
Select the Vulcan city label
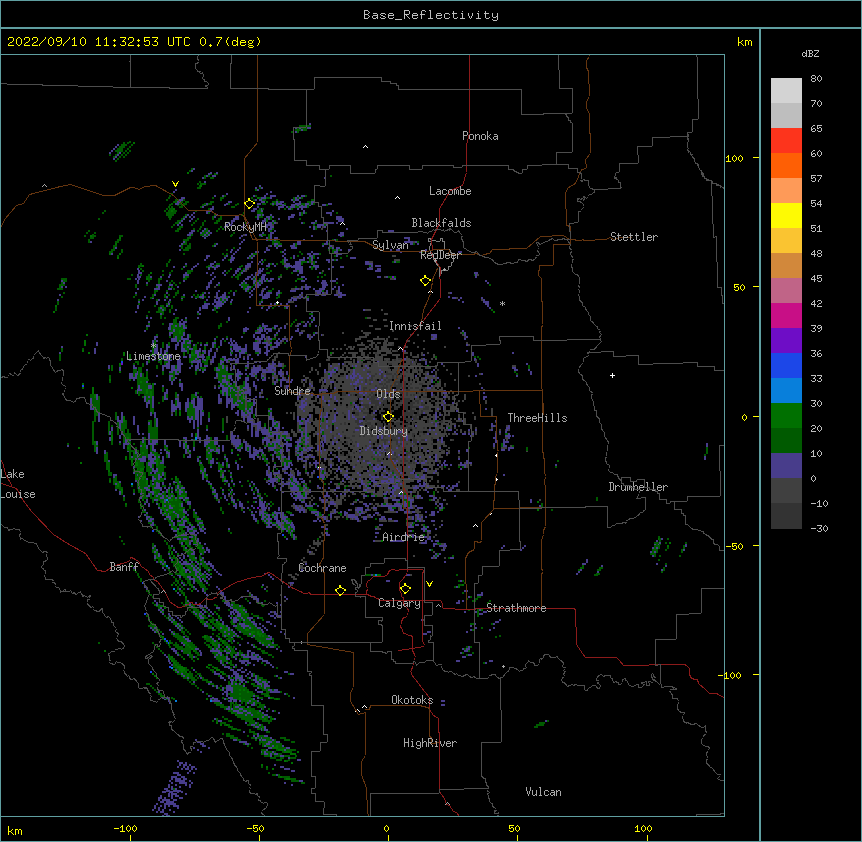pos(543,792)
